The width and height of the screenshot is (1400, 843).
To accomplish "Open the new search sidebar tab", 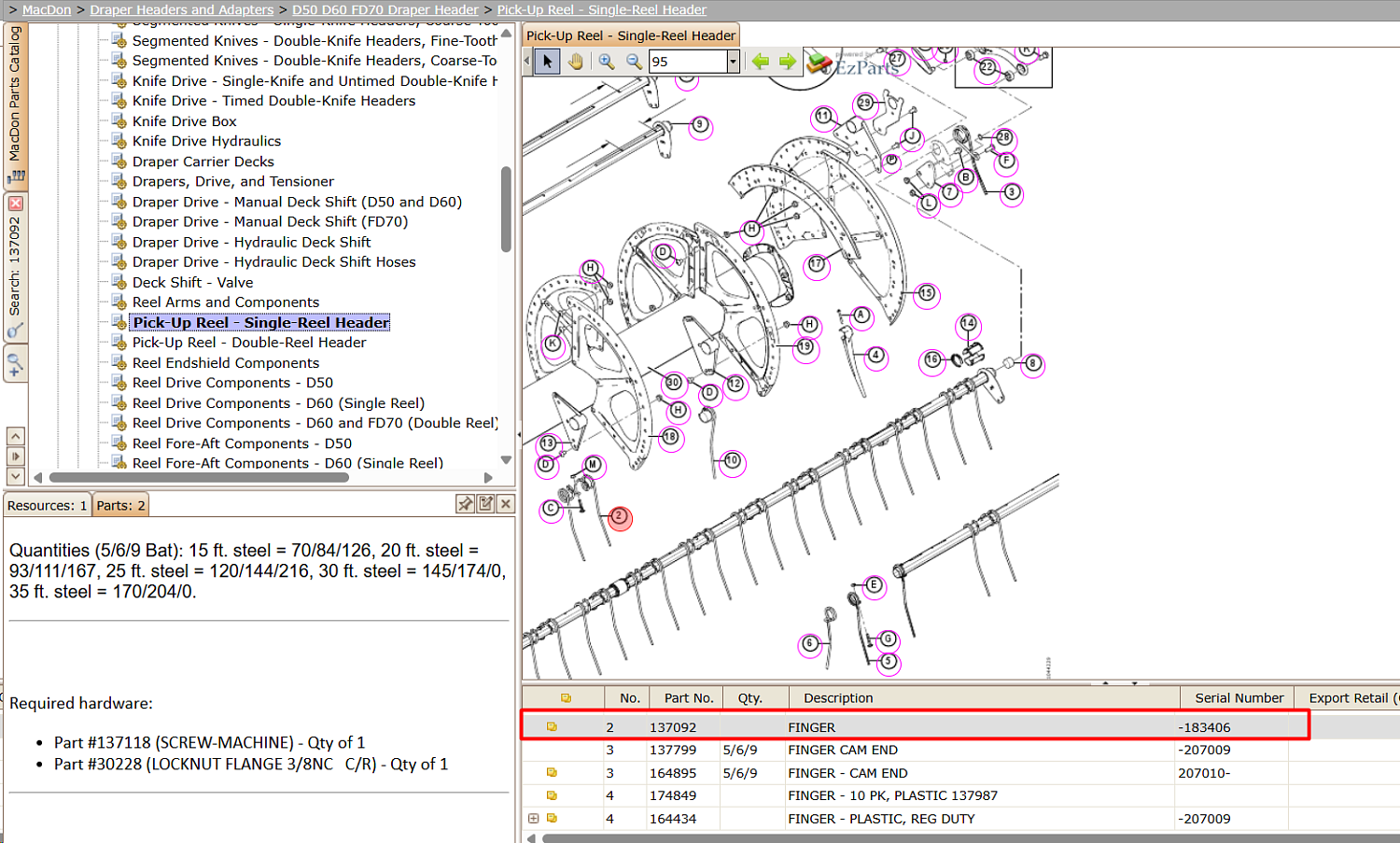I will pos(15,362).
